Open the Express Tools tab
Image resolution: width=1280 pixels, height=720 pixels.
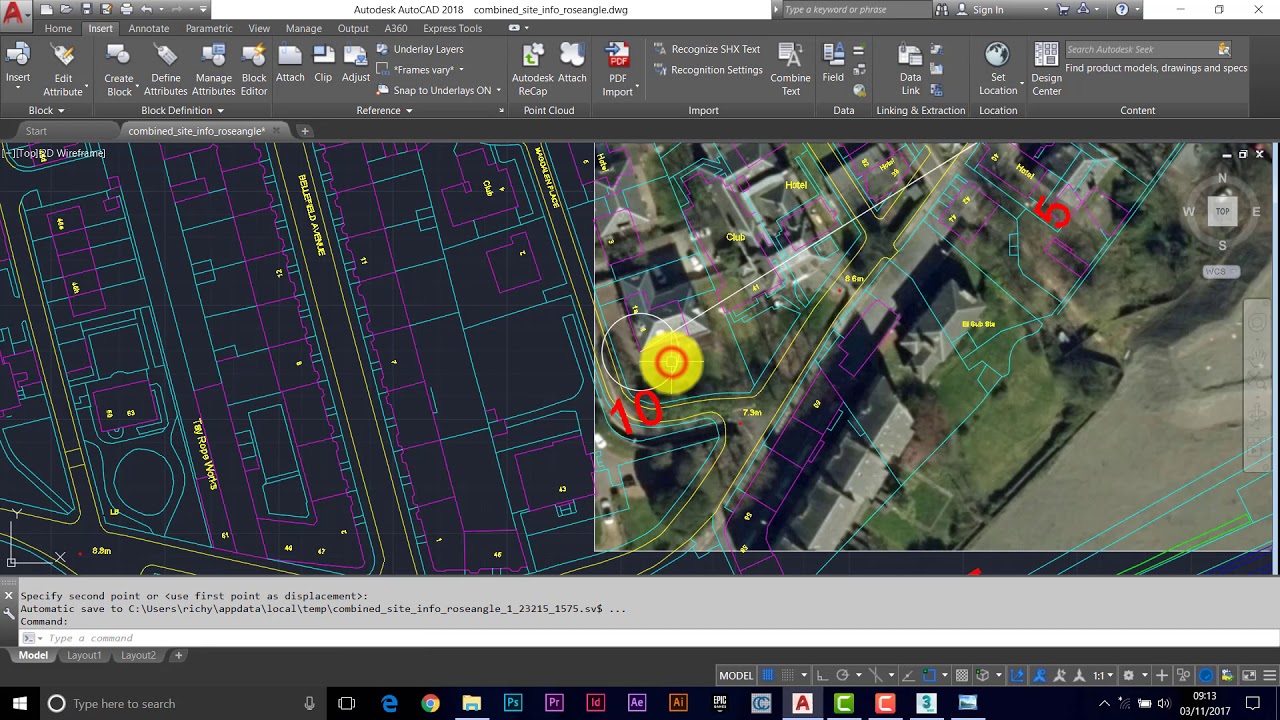pyautogui.click(x=452, y=28)
